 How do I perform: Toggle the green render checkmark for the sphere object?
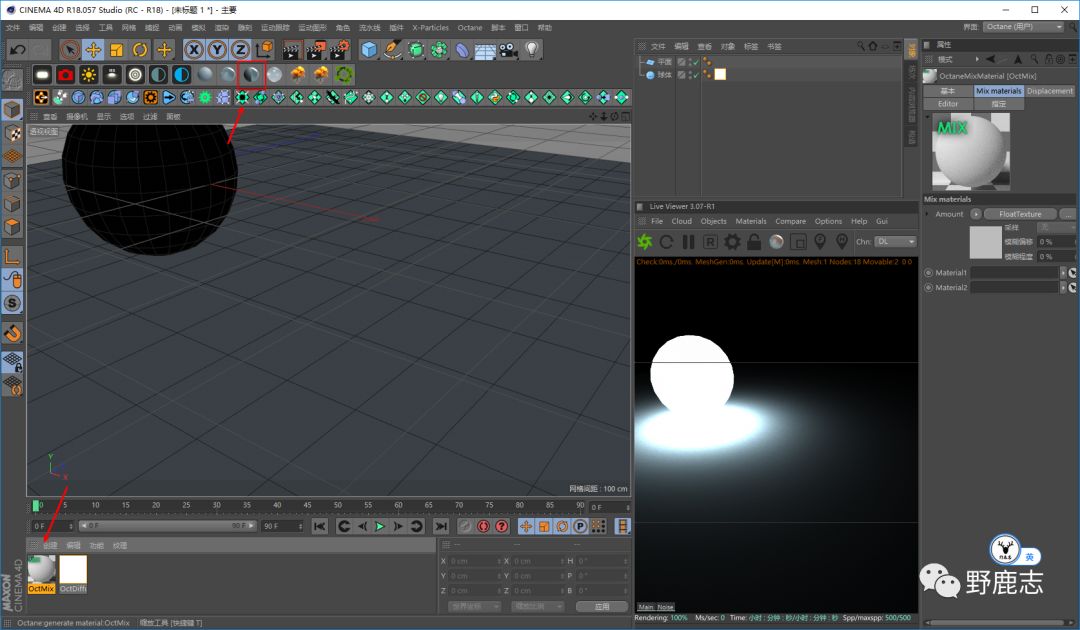(x=694, y=75)
